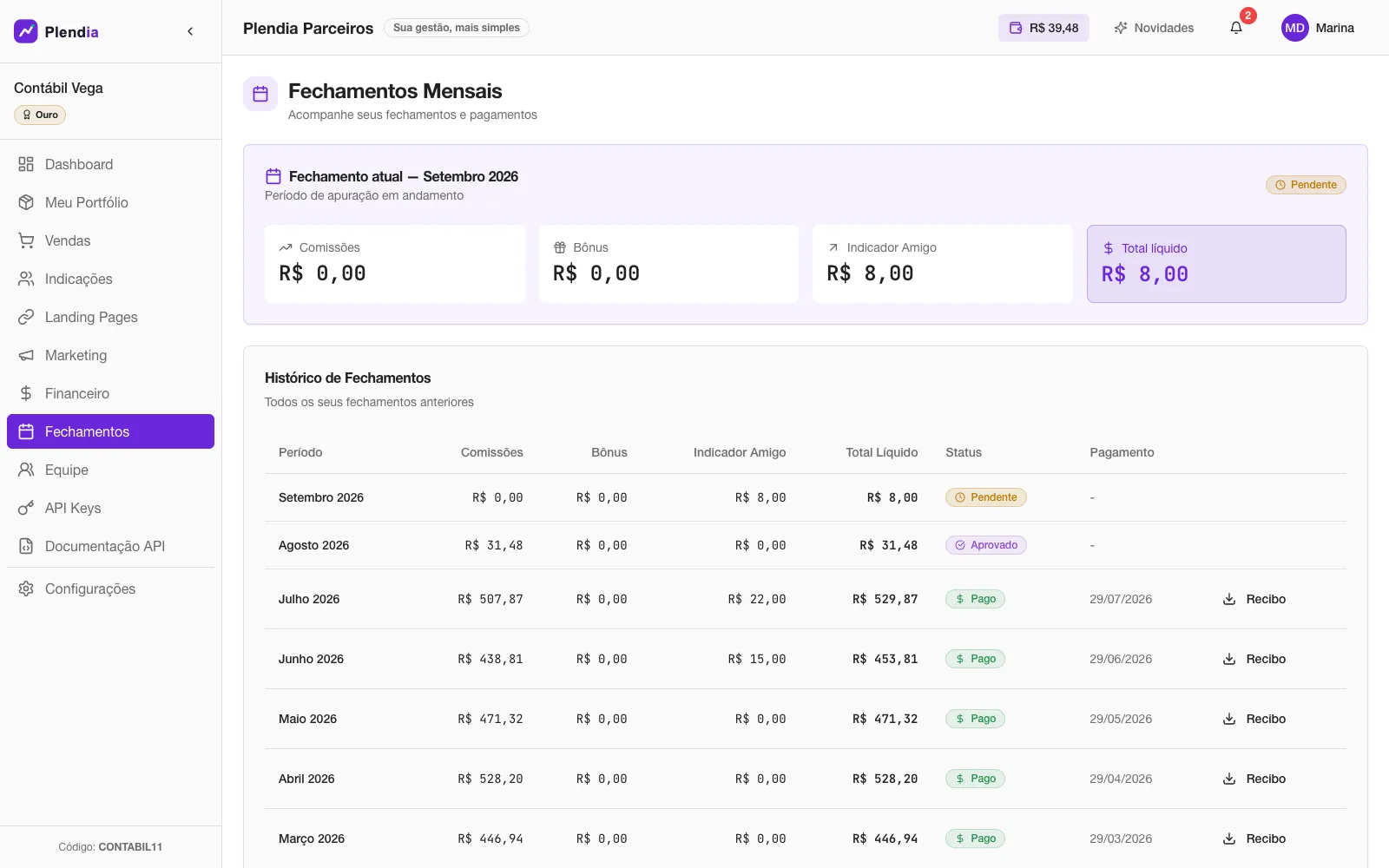The image size is (1389, 868).
Task: Go to Vendas section
Action: [110, 240]
